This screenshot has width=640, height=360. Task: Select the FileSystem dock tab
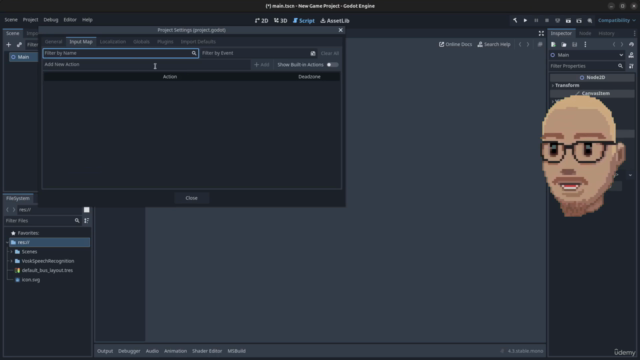[x=18, y=198]
